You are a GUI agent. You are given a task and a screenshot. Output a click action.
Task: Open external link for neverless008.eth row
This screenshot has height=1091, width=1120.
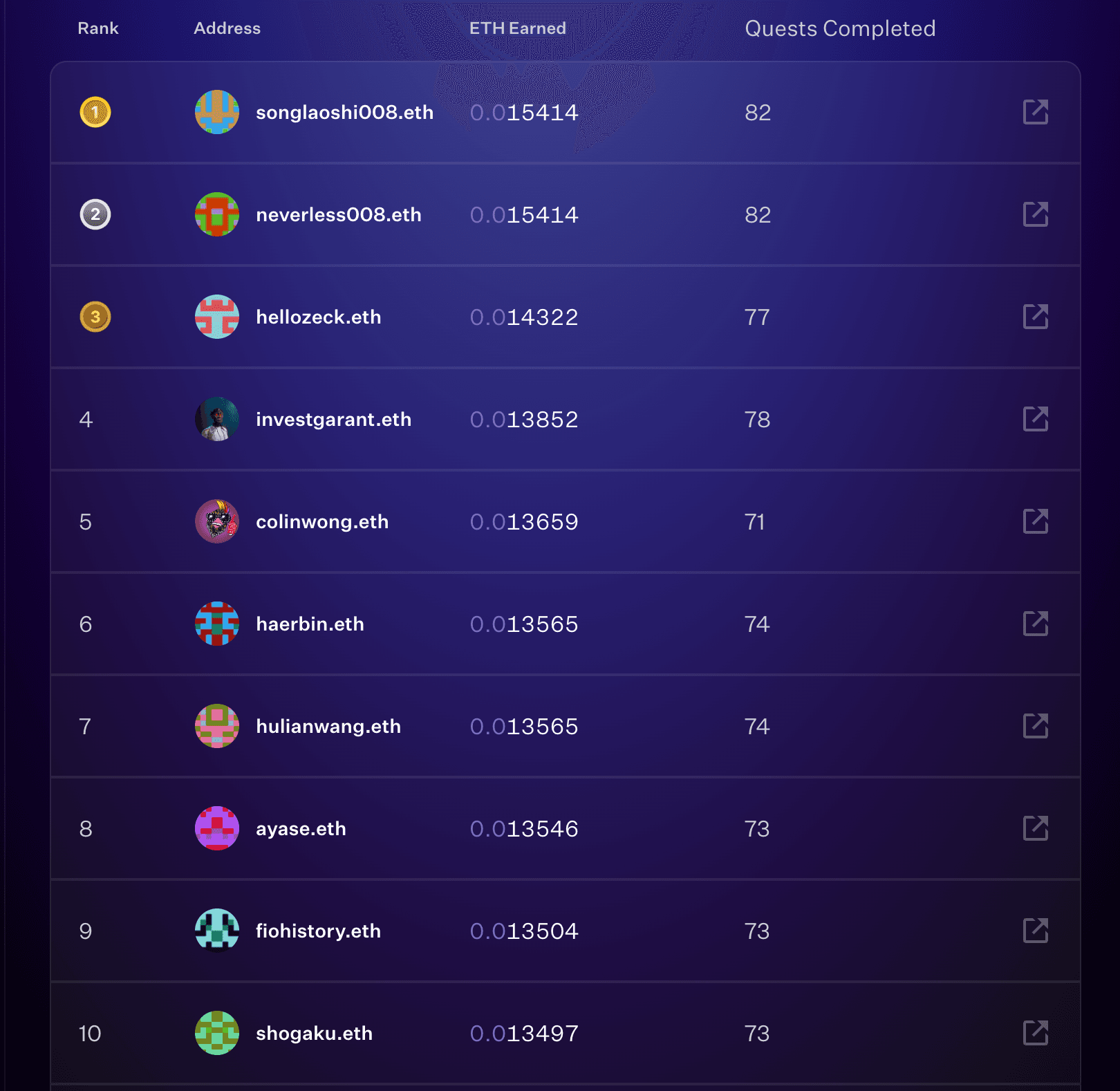click(x=1036, y=214)
